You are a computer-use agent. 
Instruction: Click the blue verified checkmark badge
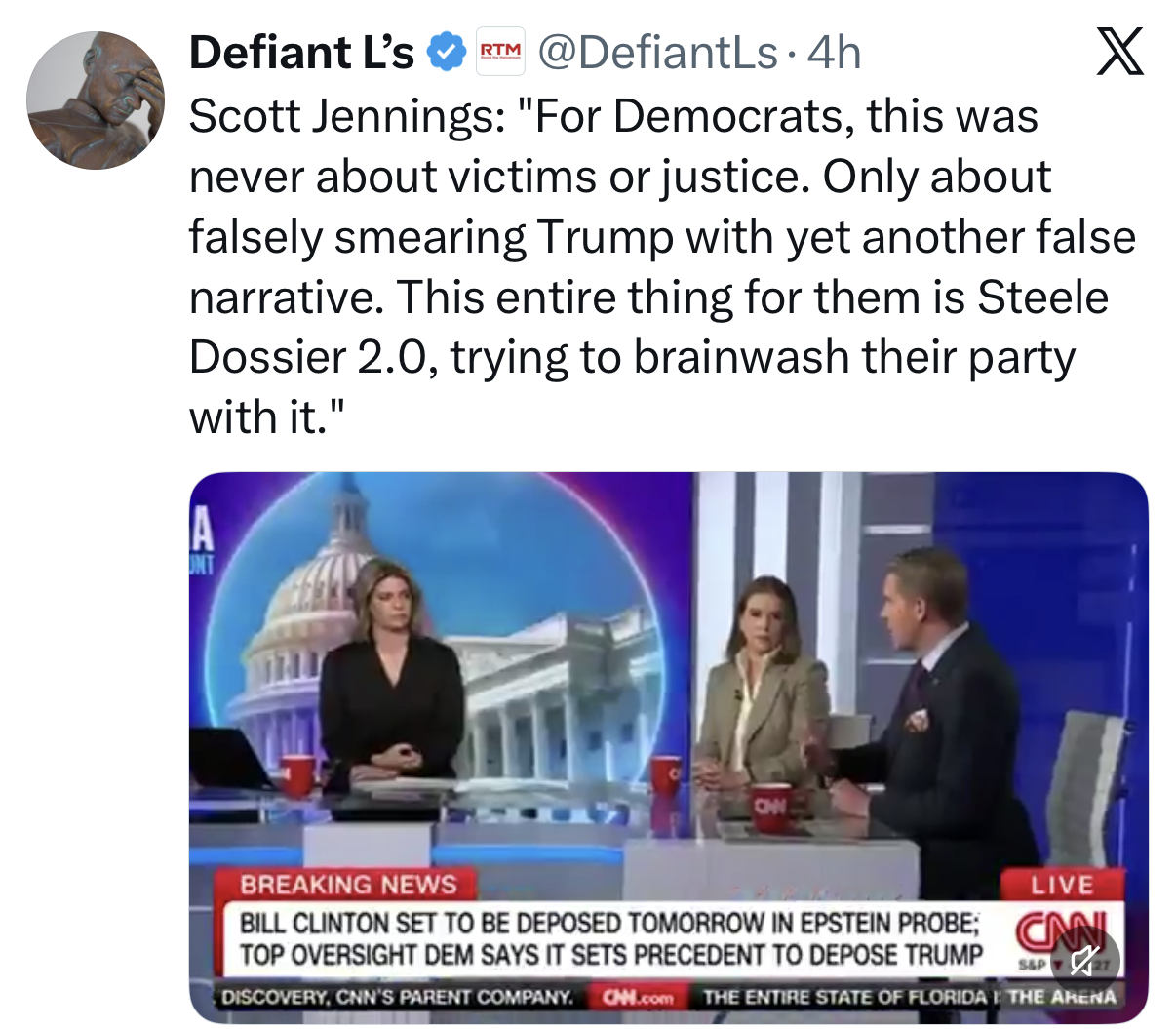coord(447,53)
